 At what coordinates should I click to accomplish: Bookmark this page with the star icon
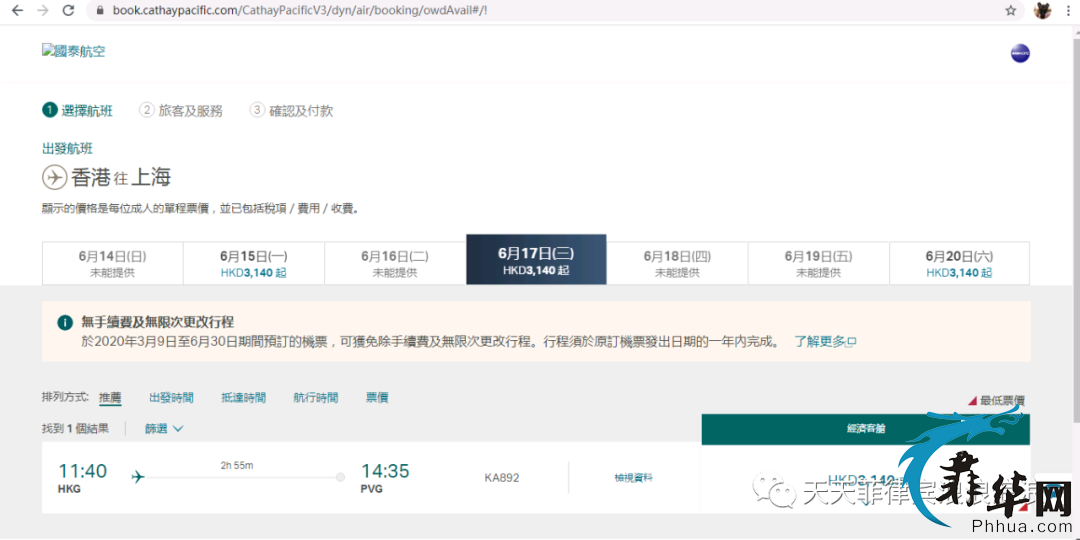[1010, 11]
